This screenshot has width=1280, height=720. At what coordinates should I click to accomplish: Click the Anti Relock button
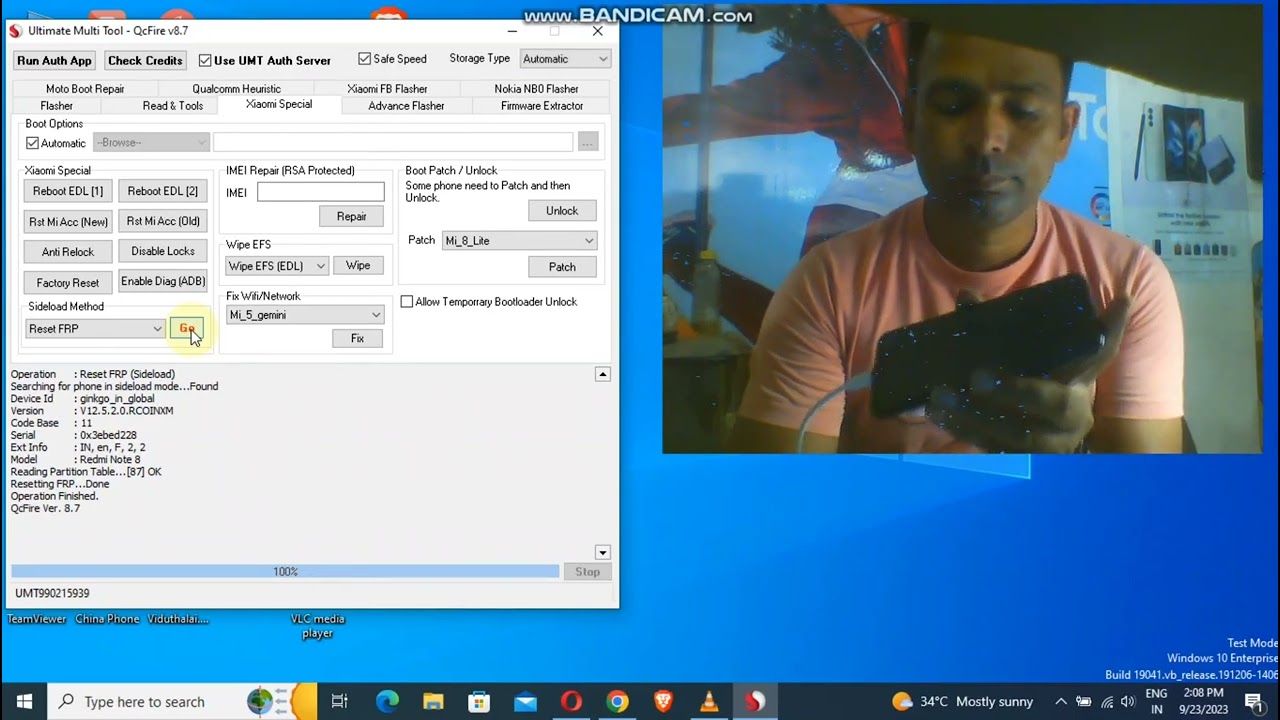[x=68, y=252]
